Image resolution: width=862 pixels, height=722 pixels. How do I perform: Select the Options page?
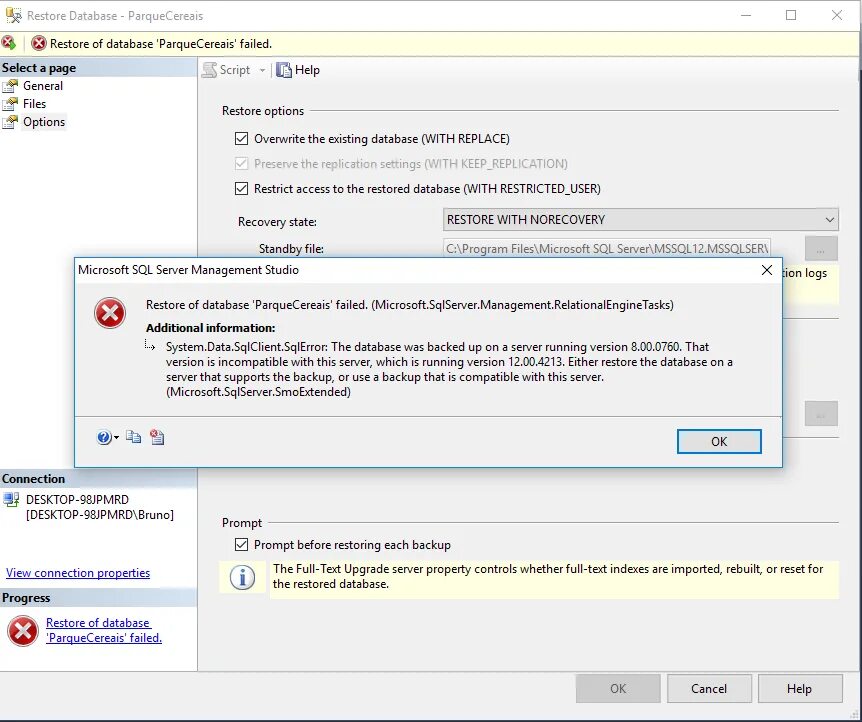click(x=44, y=122)
